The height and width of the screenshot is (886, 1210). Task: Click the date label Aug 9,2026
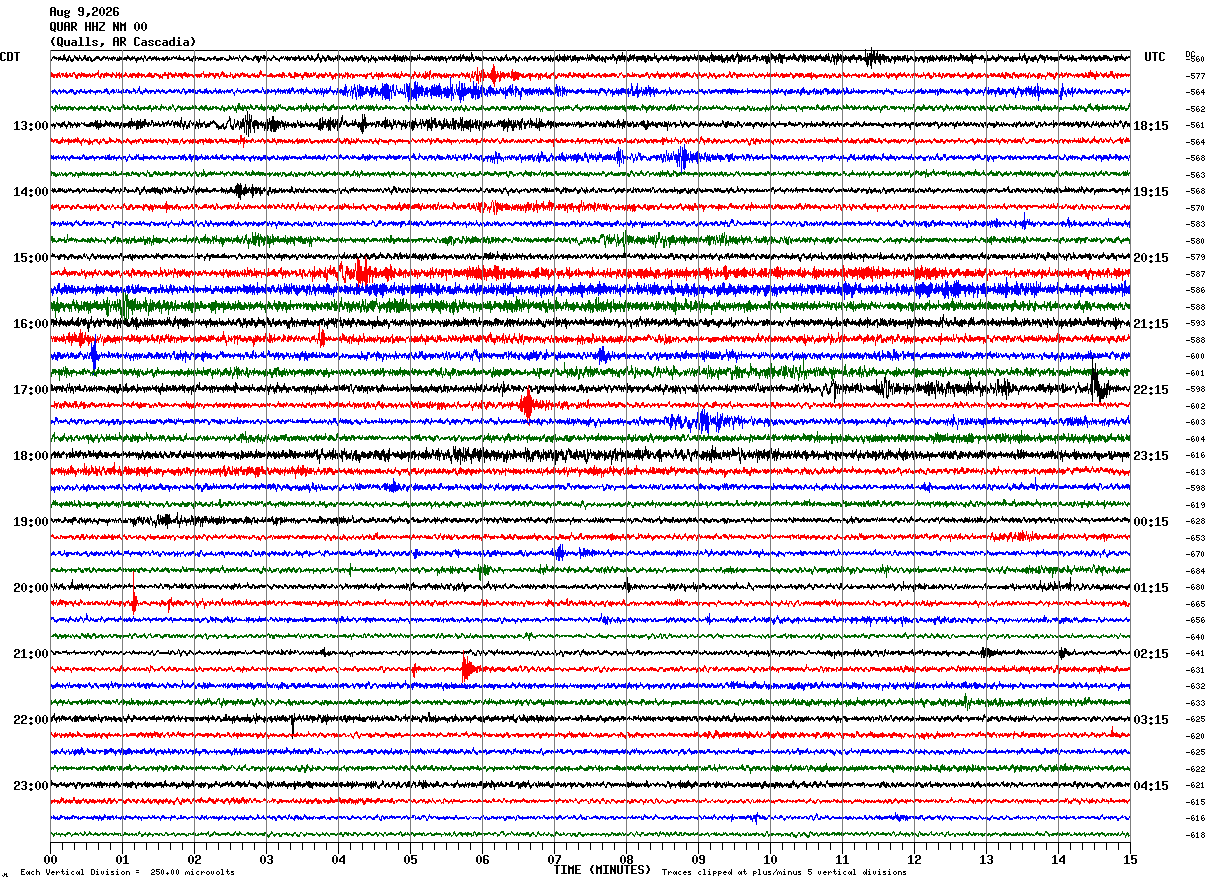coord(84,12)
